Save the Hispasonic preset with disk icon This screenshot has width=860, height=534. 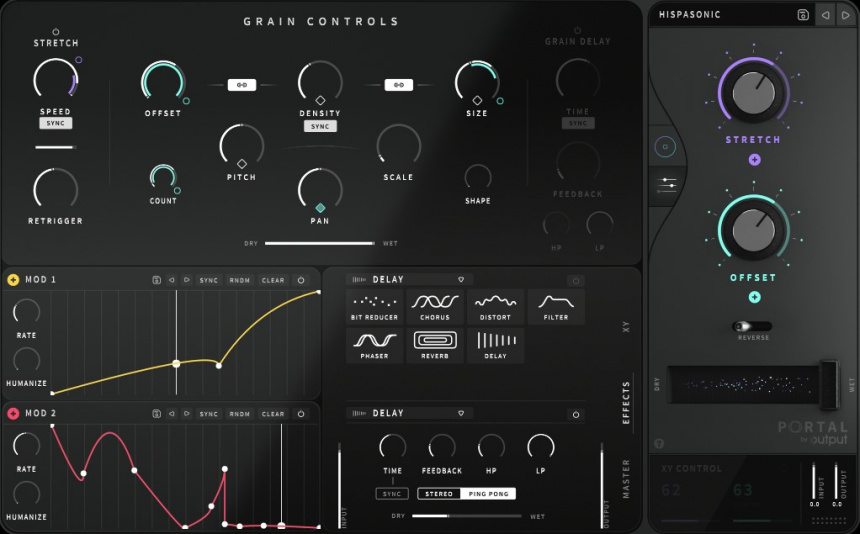pos(803,15)
